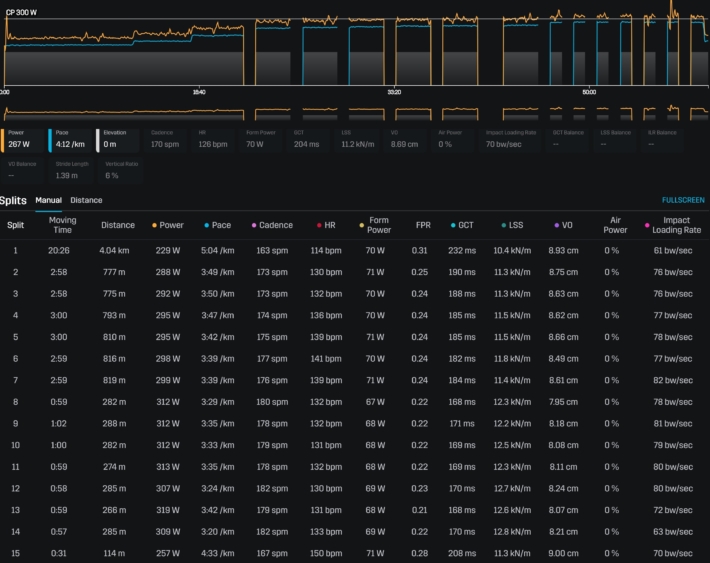Open the splits table in FULLSCREEN
710x563 pixels.
pos(685,200)
